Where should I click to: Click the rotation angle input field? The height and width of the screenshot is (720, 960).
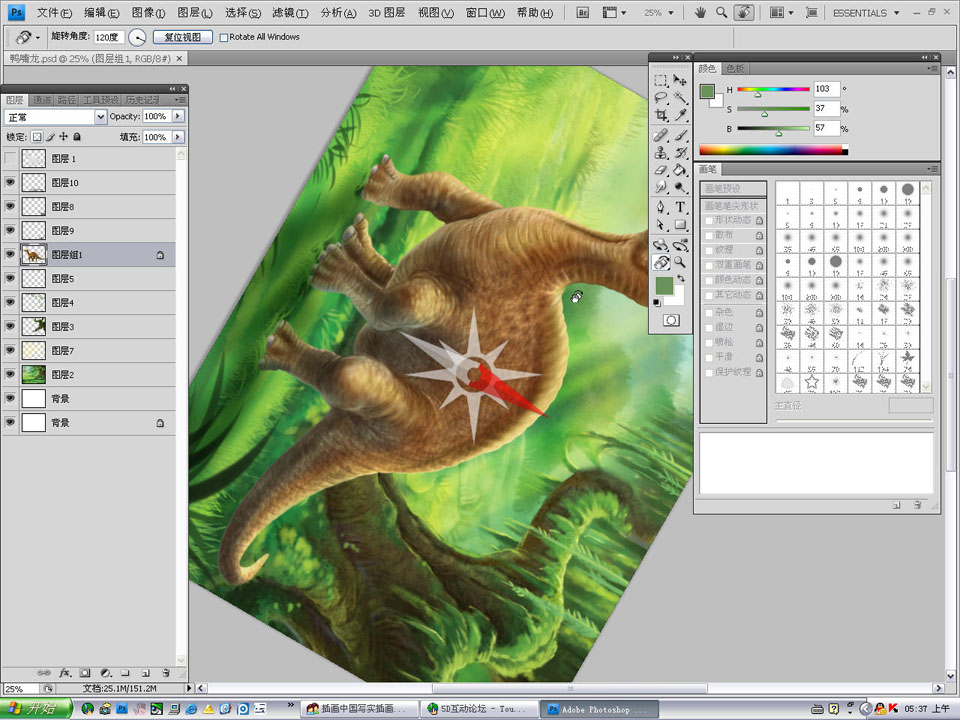pos(110,37)
